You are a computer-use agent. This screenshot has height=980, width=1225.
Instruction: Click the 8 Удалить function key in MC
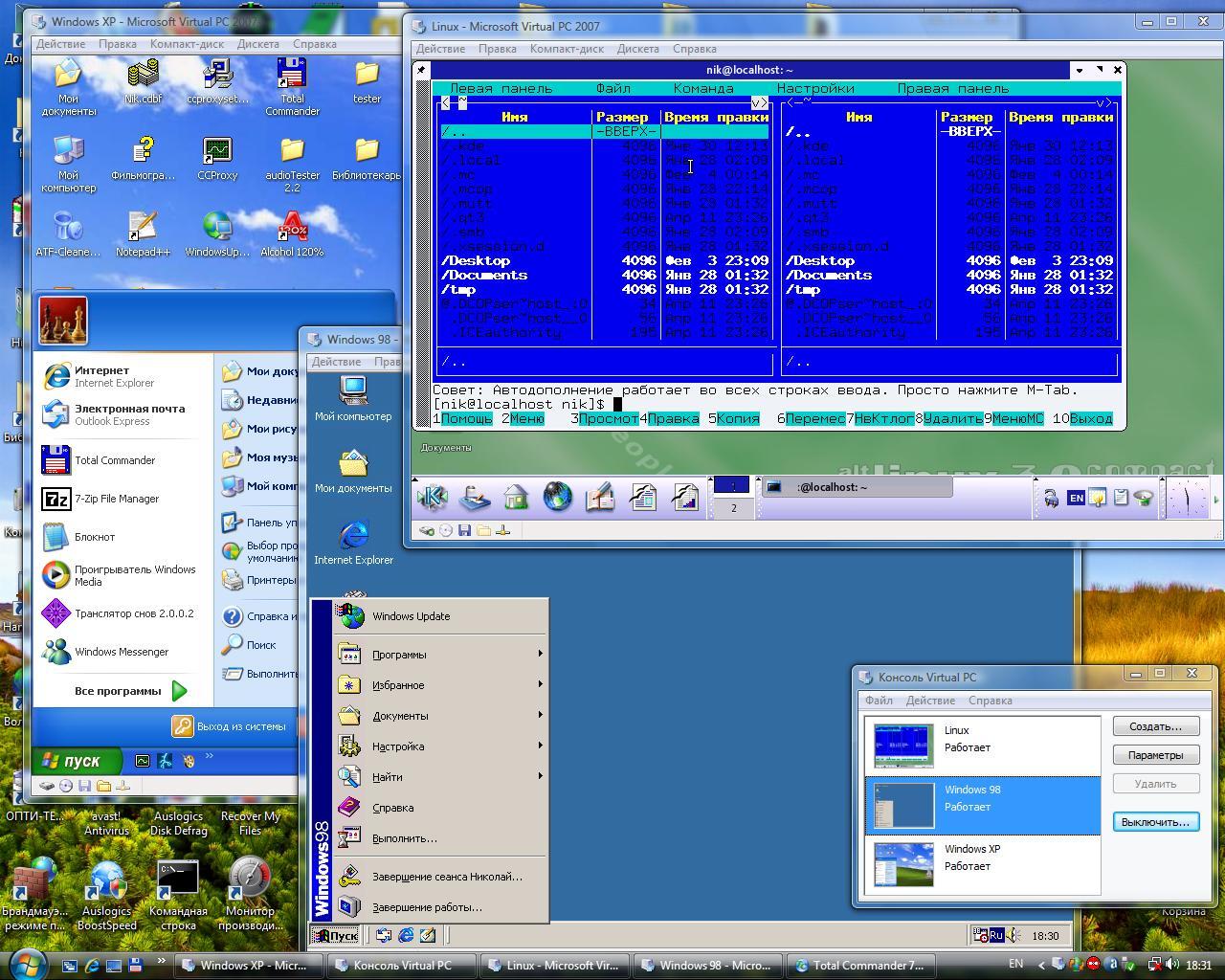948,418
